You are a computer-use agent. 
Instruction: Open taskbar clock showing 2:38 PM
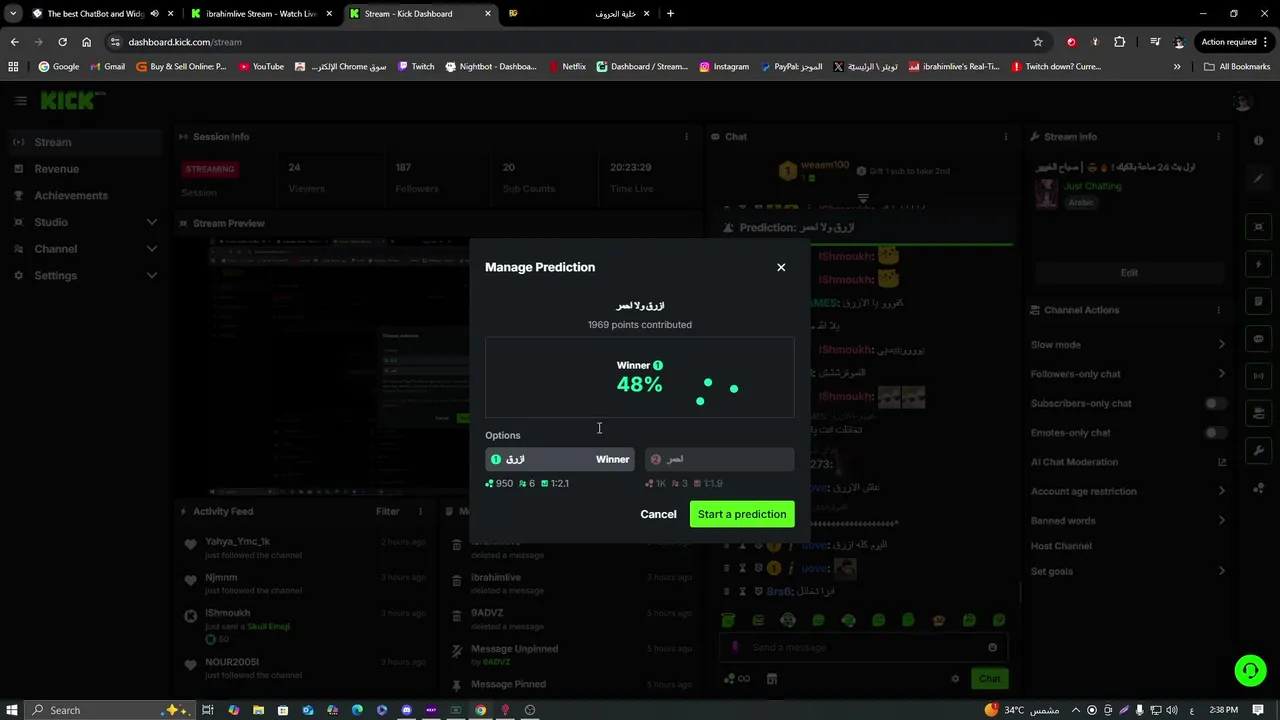(x=1223, y=710)
